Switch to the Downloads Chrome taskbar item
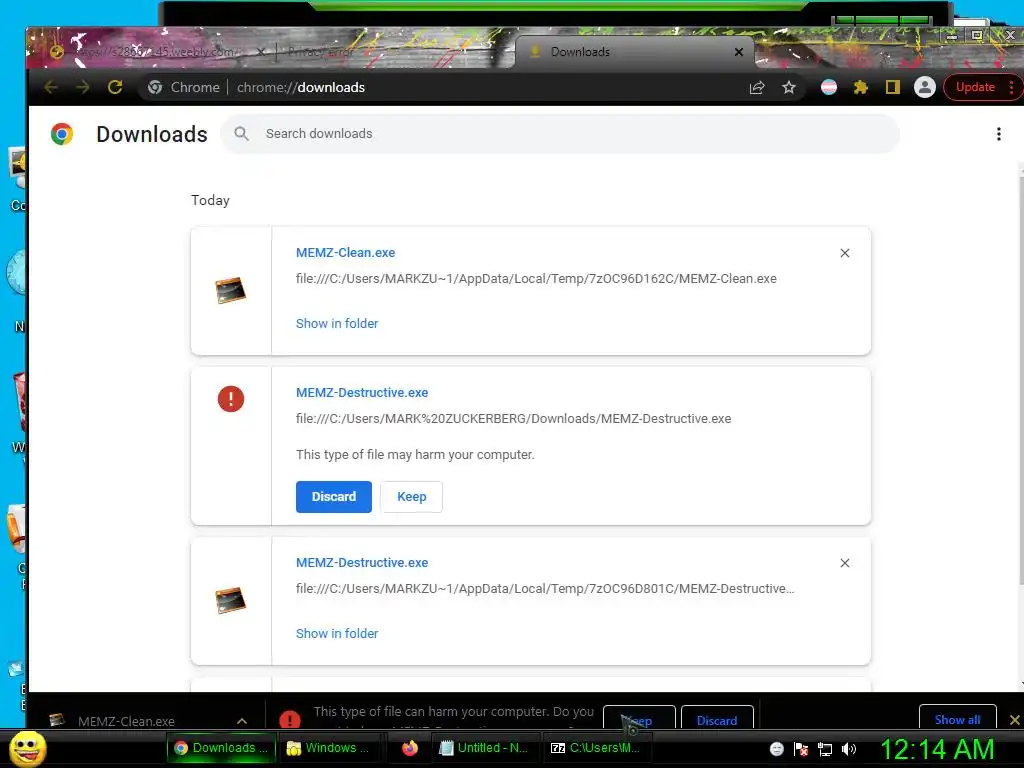The width and height of the screenshot is (1024, 768). 221,748
